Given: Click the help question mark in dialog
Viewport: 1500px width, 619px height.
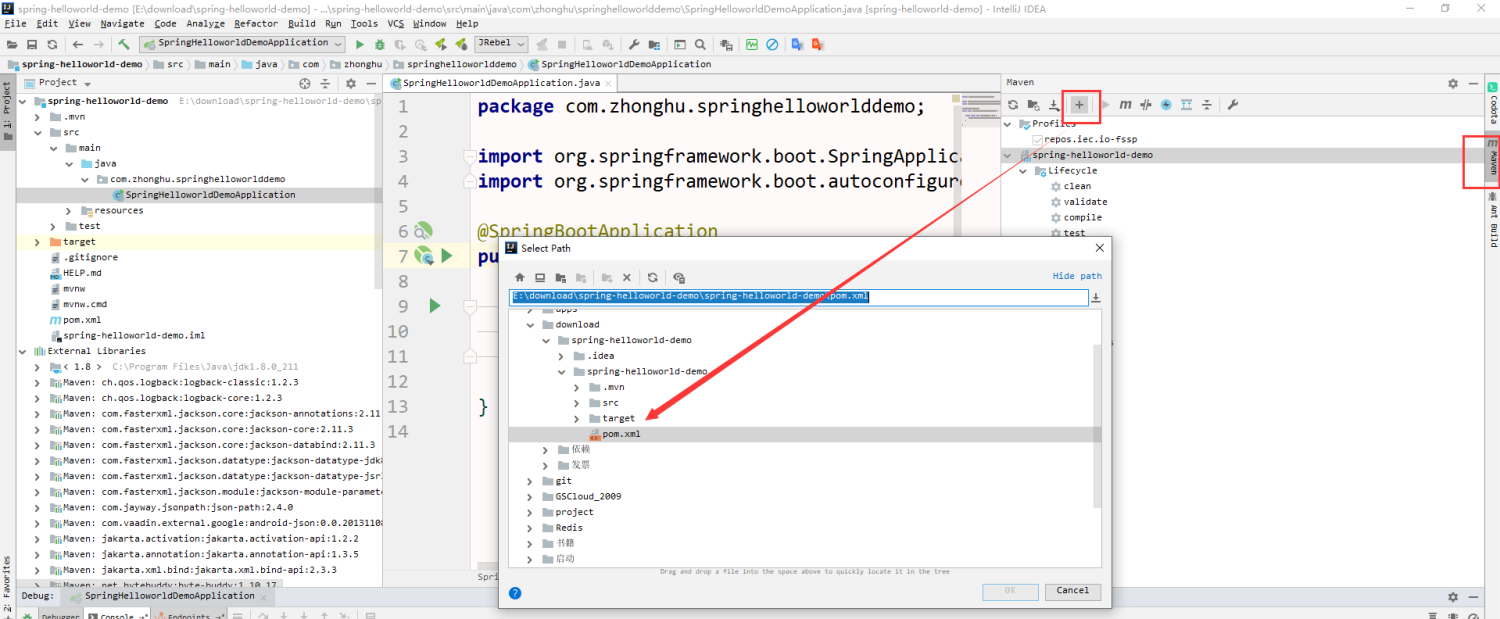Looking at the screenshot, I should pyautogui.click(x=515, y=592).
